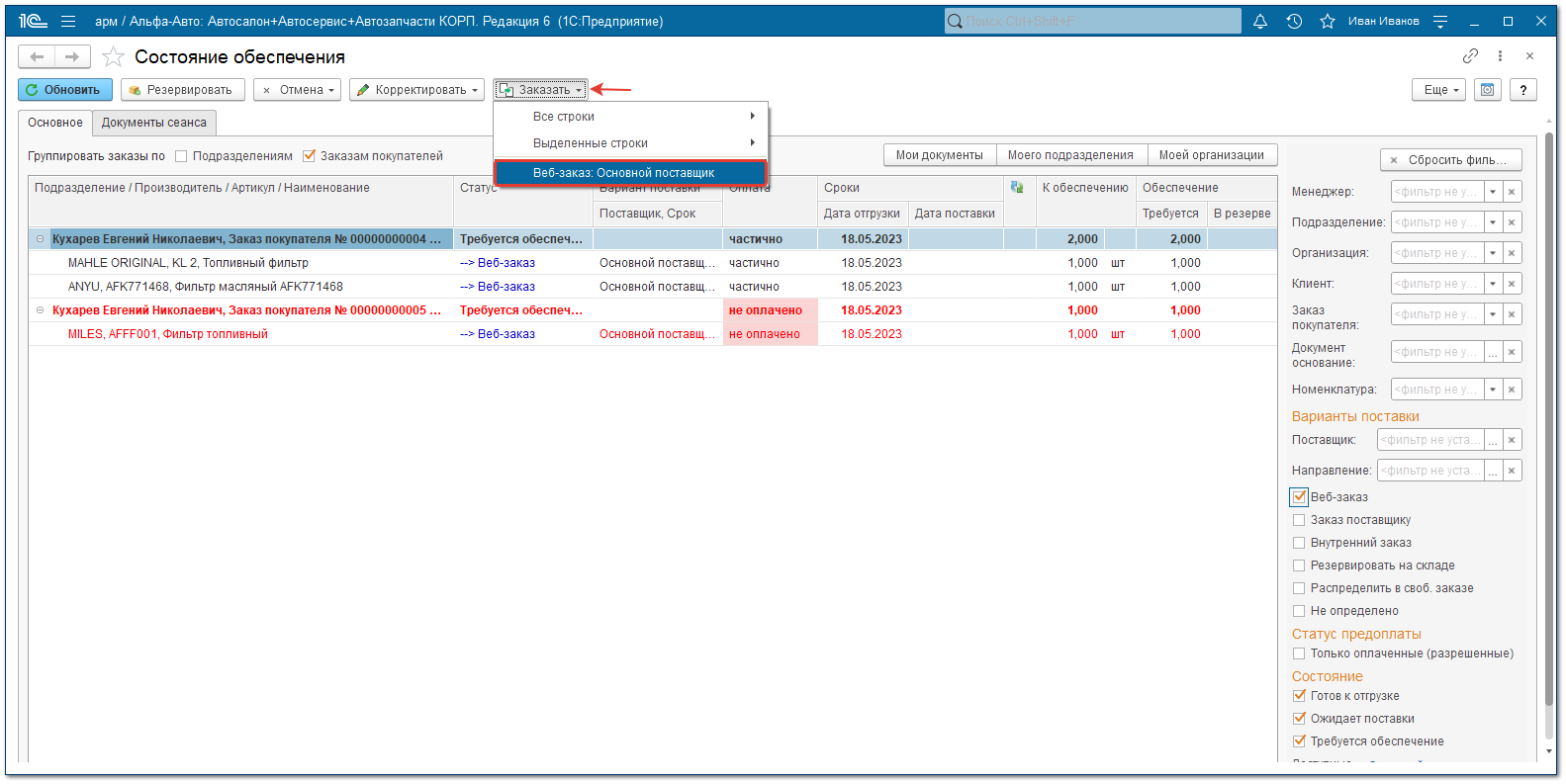Choose Веб-заказ: Основной поставщик menu item
This screenshot has height=784, width=1566.
point(630,172)
